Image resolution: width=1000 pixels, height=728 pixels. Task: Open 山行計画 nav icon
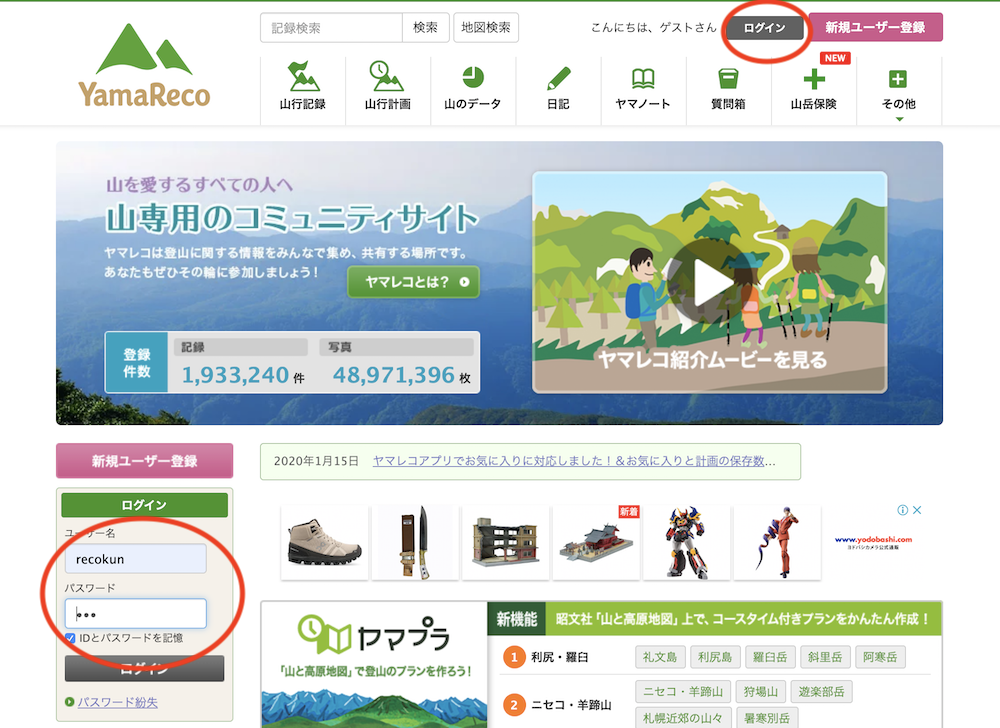388,86
